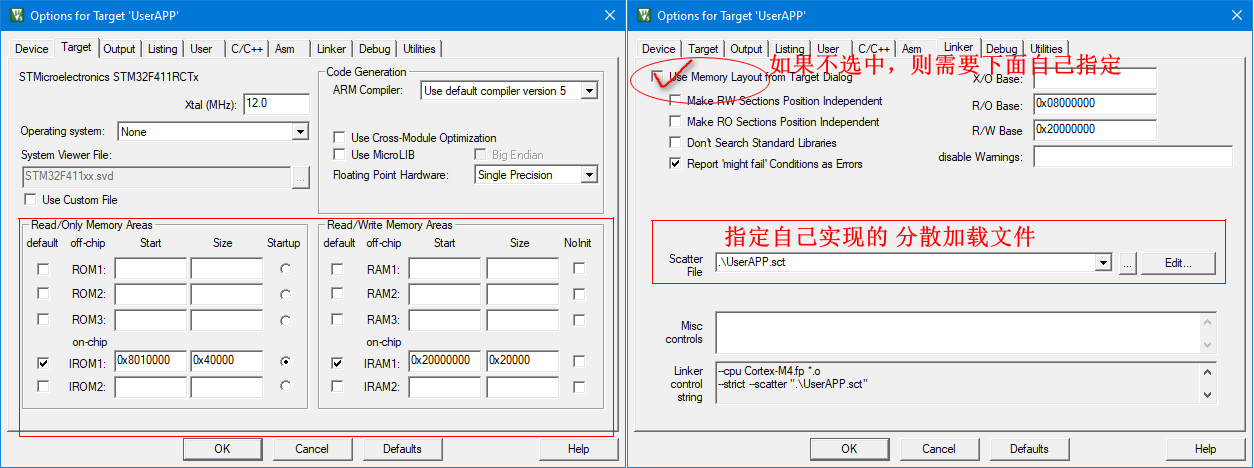Click Help in the Target dialog
Viewport: 1254px width, 468px height.
click(x=579, y=449)
